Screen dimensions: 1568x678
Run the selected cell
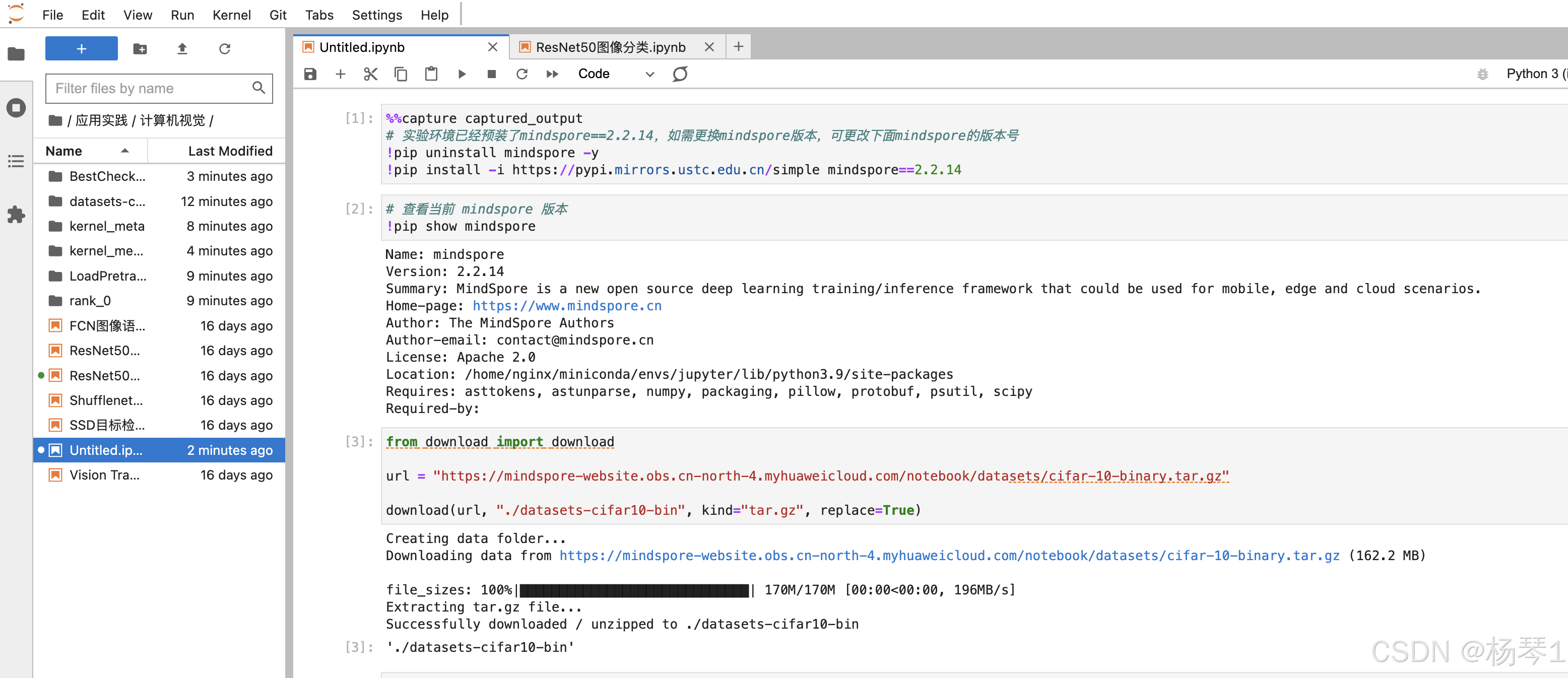[462, 74]
